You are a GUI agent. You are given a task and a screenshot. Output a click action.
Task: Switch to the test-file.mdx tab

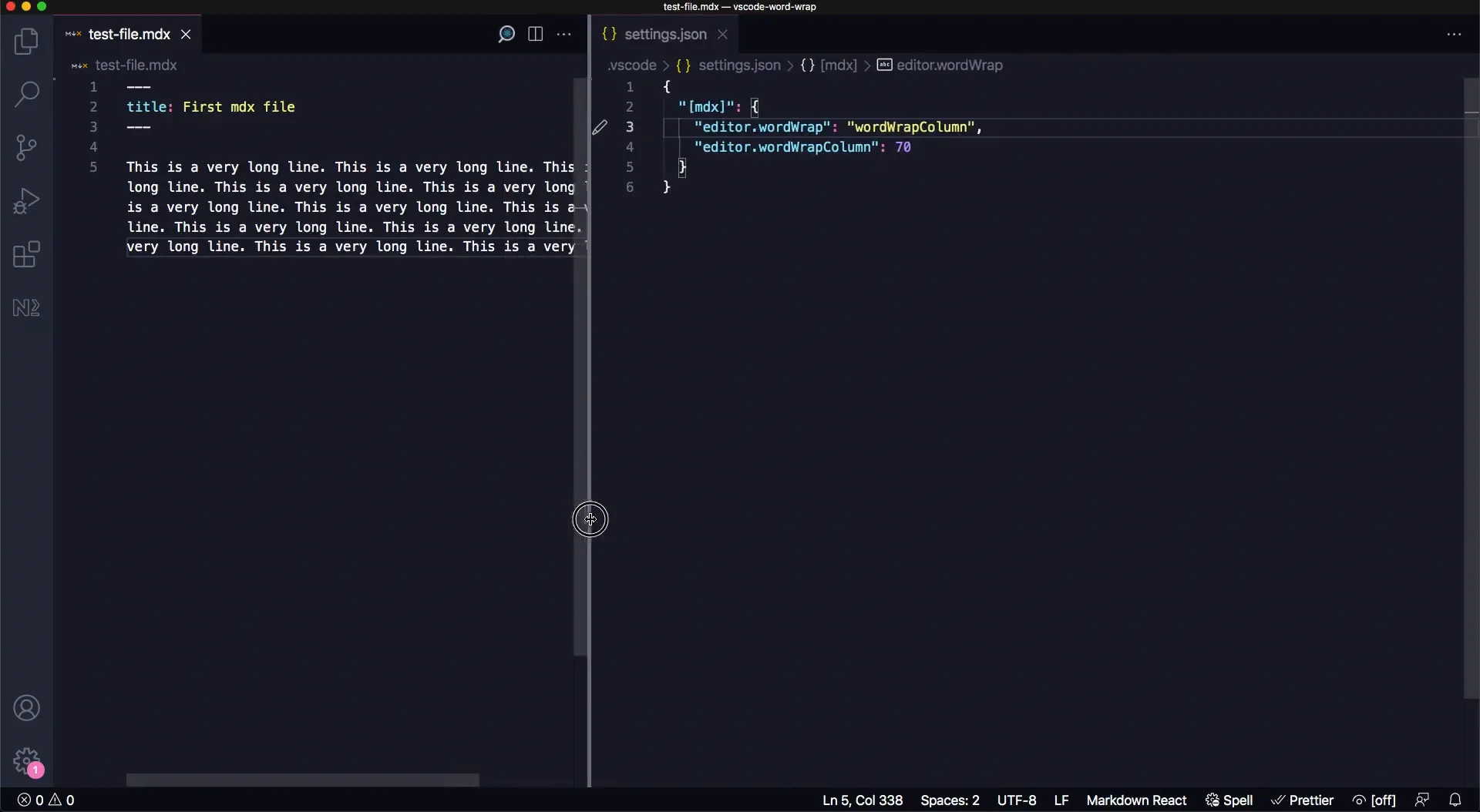[127, 34]
